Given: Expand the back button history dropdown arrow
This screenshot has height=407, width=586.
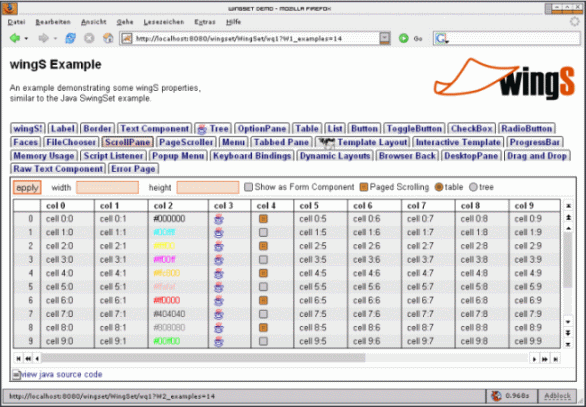Looking at the screenshot, I should pyautogui.click(x=26, y=38).
